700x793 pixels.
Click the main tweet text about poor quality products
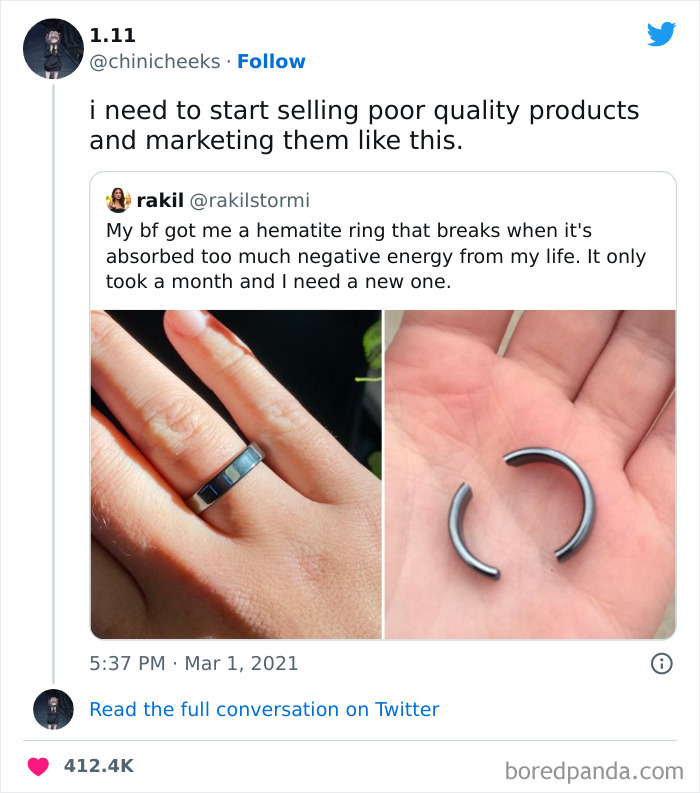tap(364, 125)
